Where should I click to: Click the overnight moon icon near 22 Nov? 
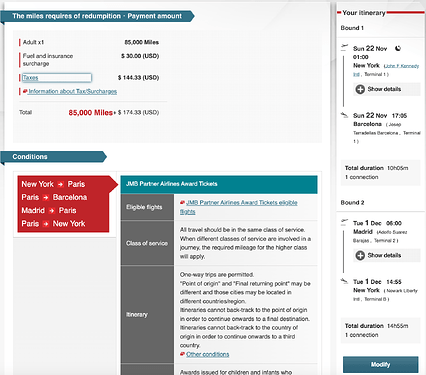tap(398, 49)
